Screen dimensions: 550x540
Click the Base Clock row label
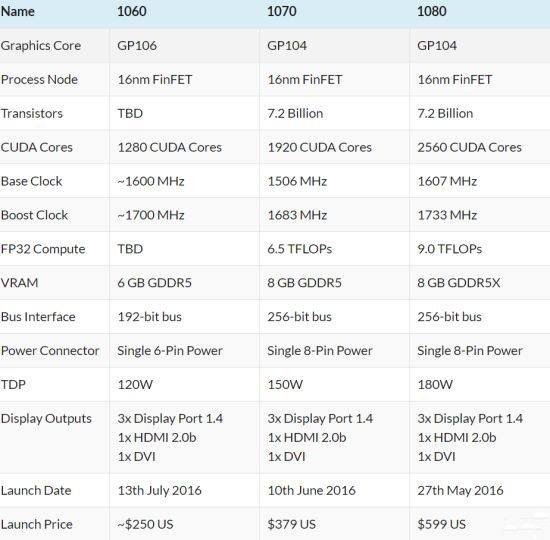[32, 181]
